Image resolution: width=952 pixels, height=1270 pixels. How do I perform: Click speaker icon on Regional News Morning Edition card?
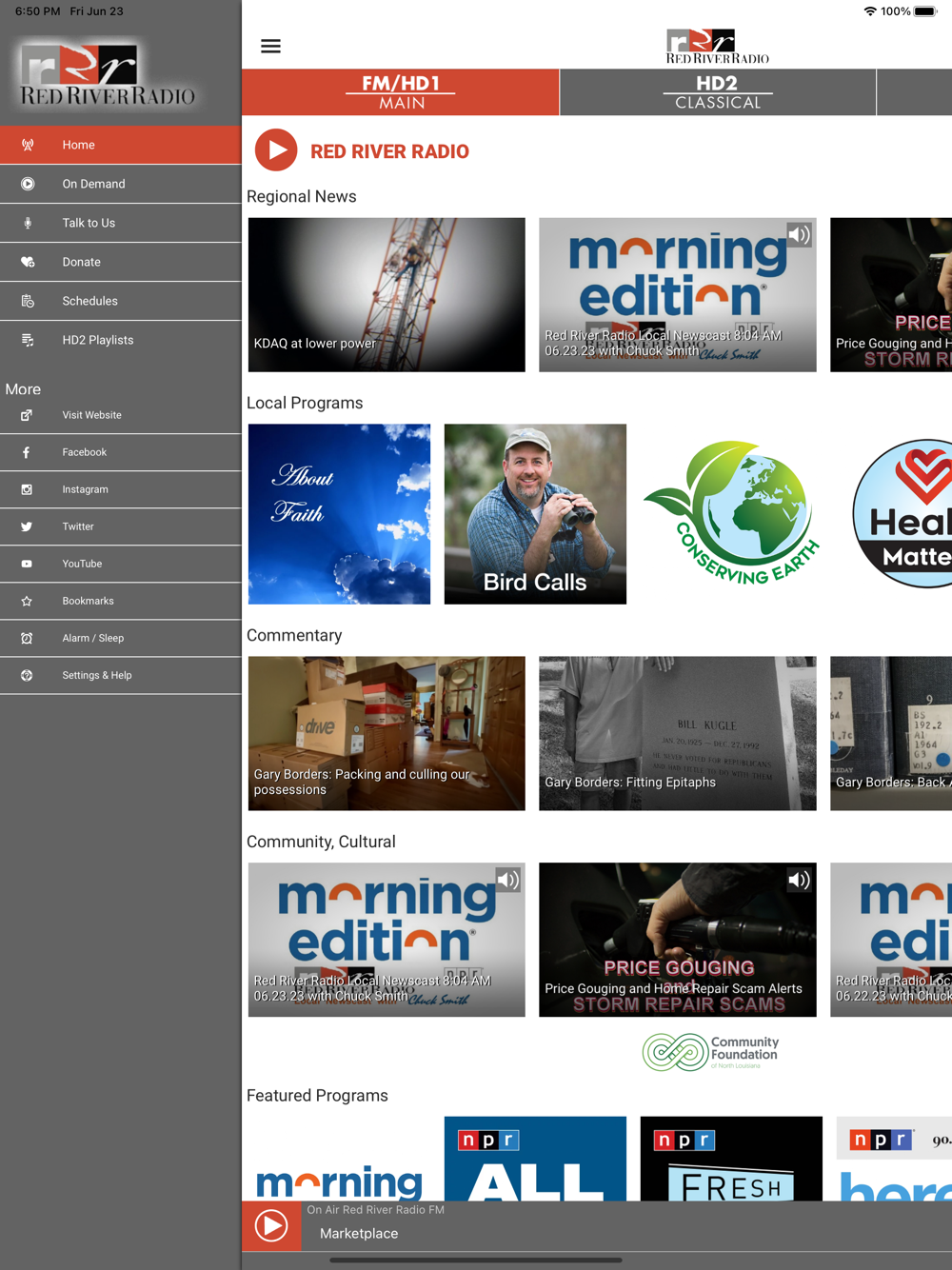tap(799, 234)
